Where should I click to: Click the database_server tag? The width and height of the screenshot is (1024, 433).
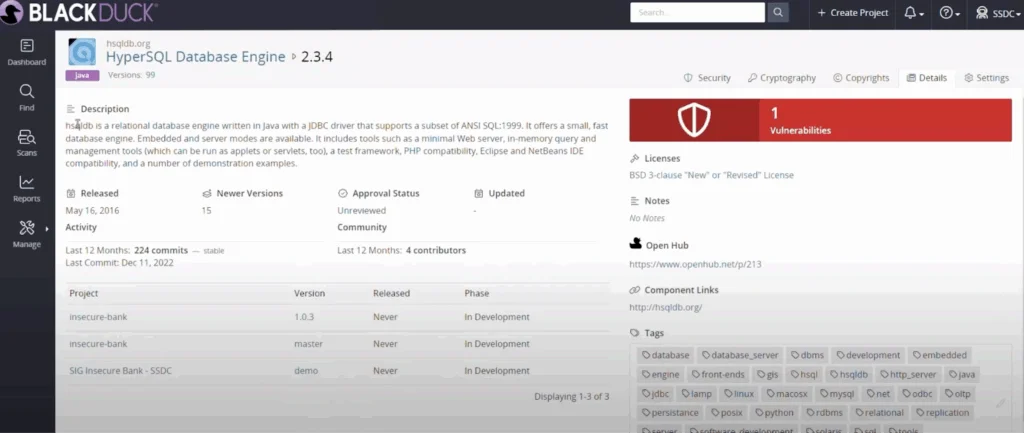pyautogui.click(x=739, y=355)
